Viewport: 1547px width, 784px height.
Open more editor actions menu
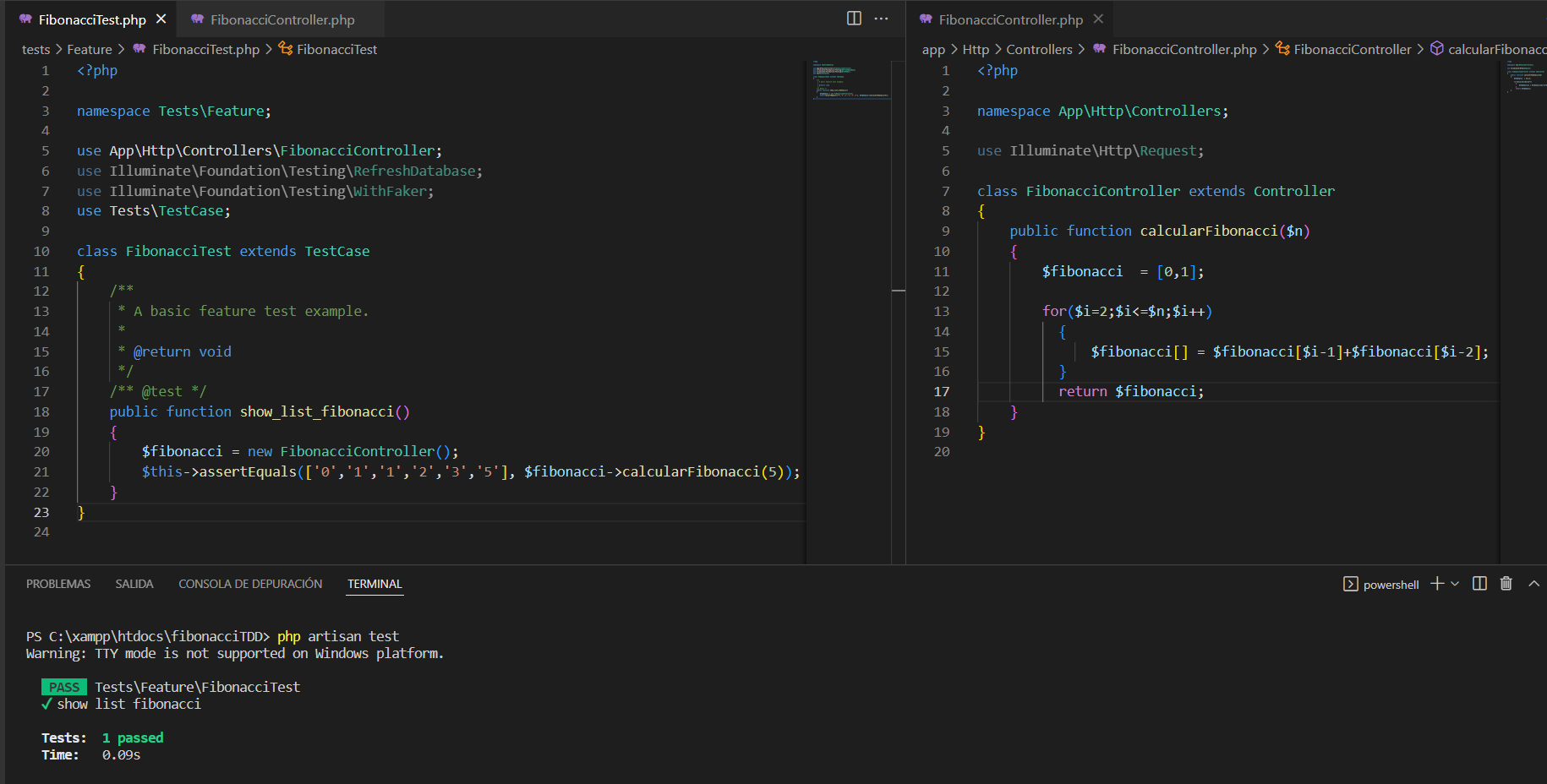coord(880,18)
